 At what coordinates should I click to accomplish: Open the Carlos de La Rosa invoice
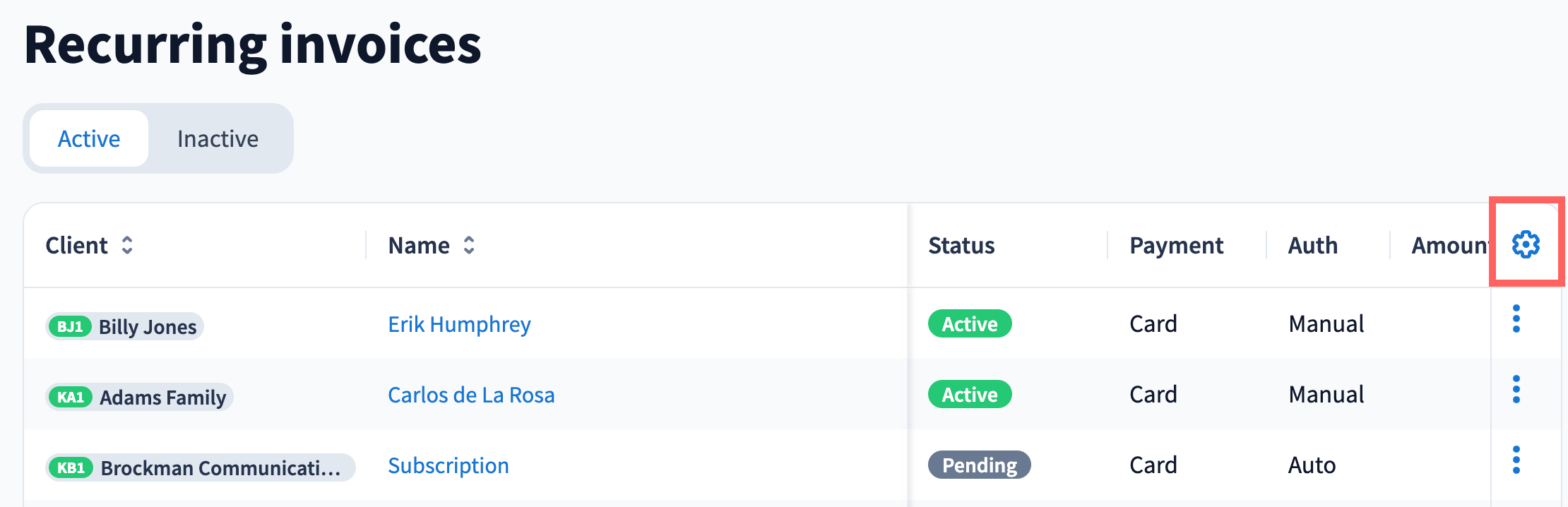471,395
